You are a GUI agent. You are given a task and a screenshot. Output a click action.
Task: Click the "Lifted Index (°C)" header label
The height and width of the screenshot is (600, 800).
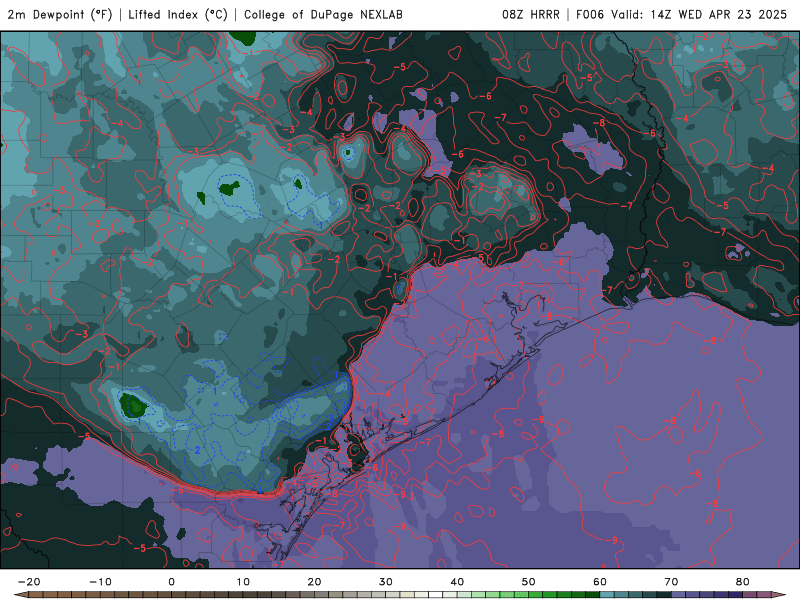coord(178,14)
